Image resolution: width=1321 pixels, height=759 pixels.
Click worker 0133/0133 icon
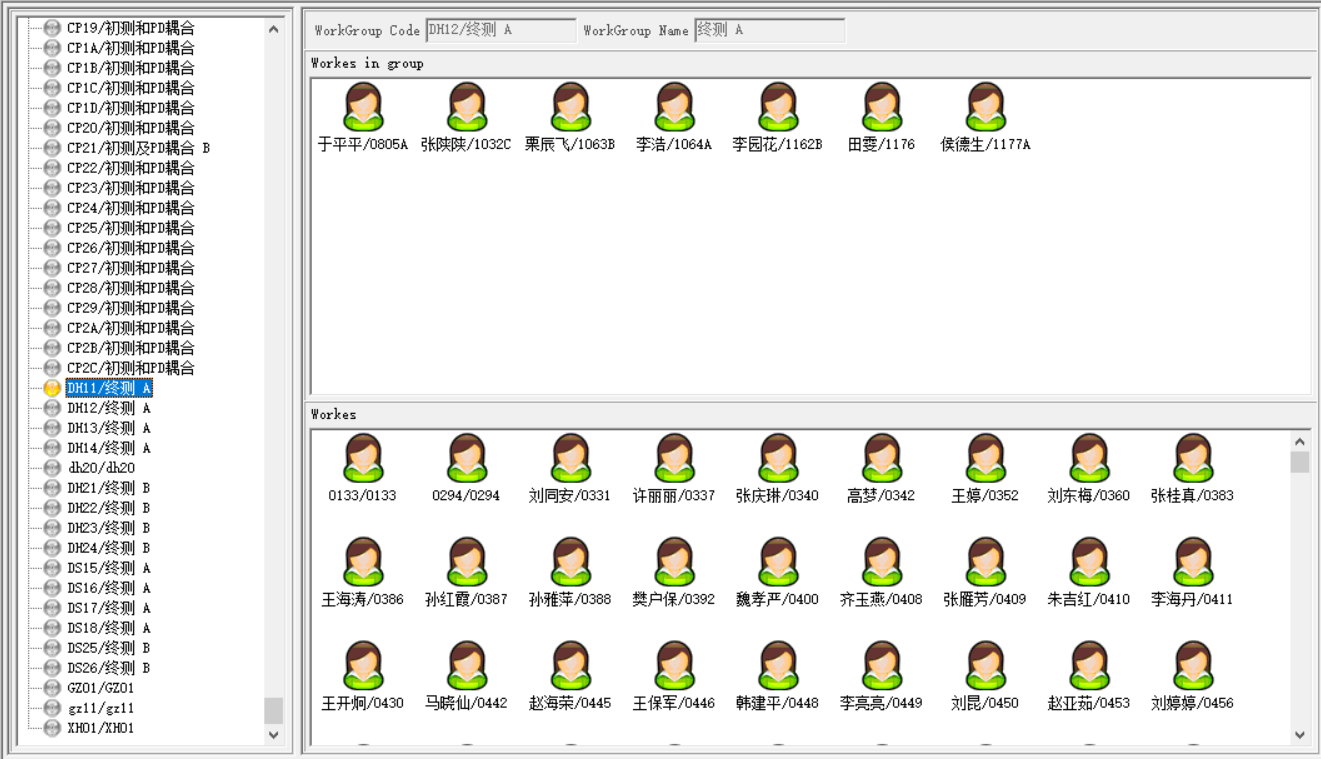pyautogui.click(x=363, y=459)
